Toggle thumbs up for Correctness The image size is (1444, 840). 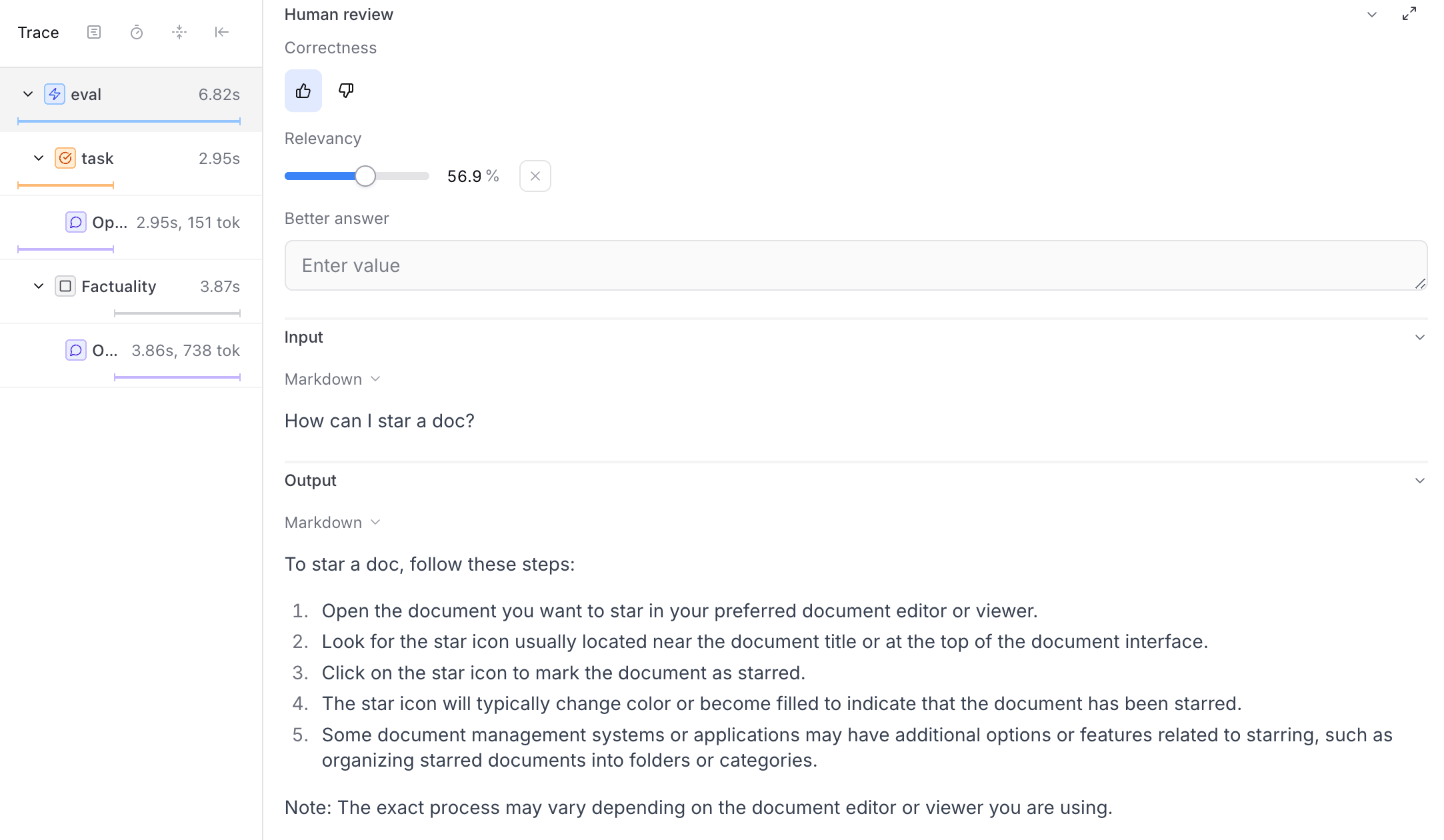pos(303,91)
